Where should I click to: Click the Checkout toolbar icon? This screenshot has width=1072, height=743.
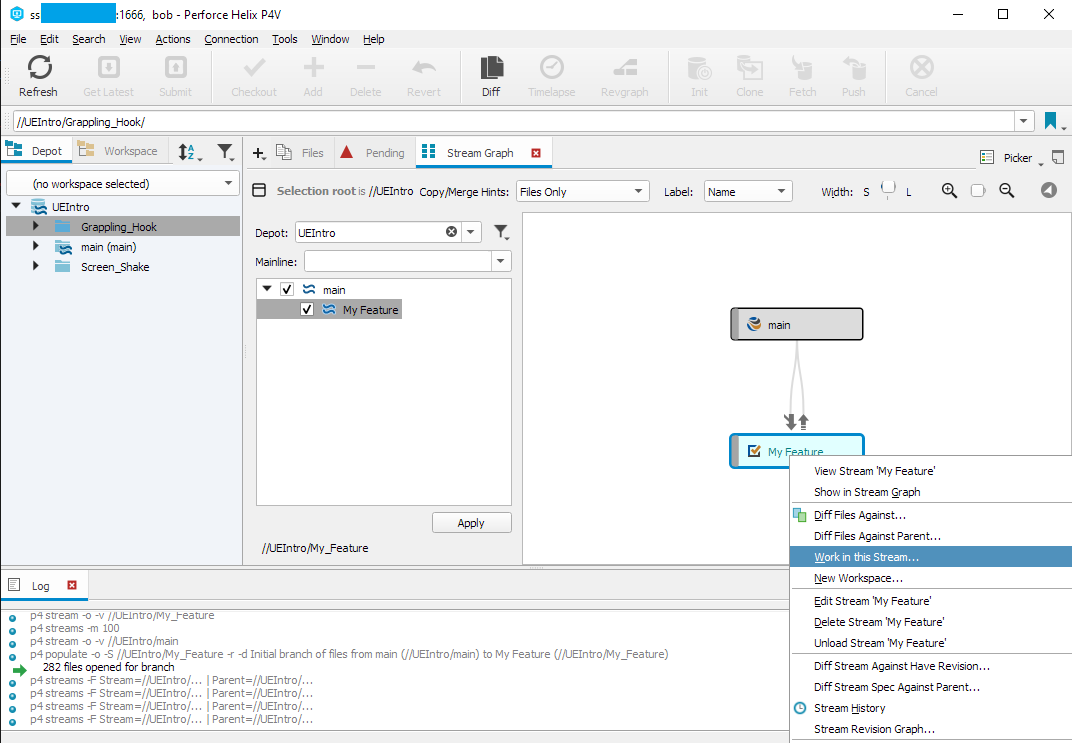[254, 75]
